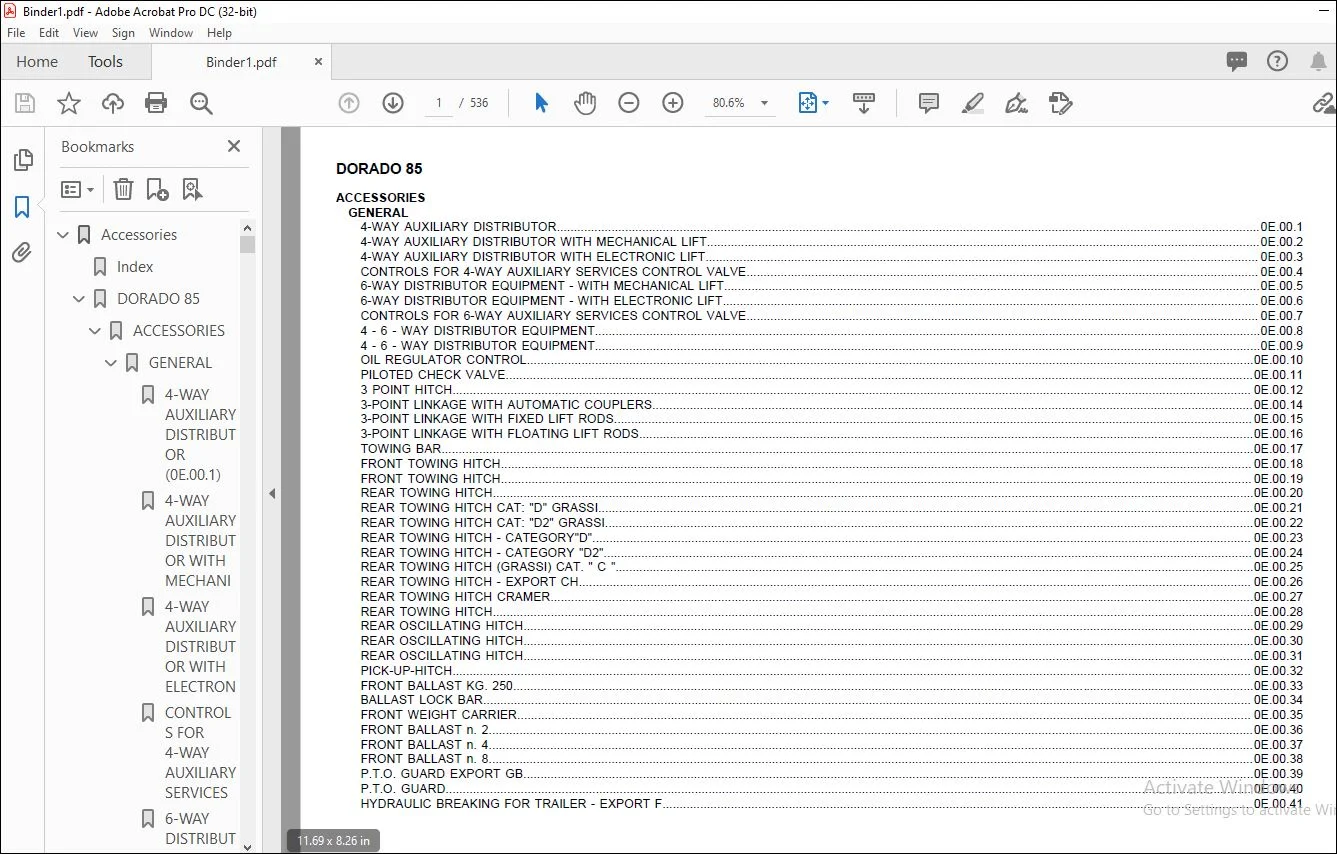Open the File menu

coord(16,33)
